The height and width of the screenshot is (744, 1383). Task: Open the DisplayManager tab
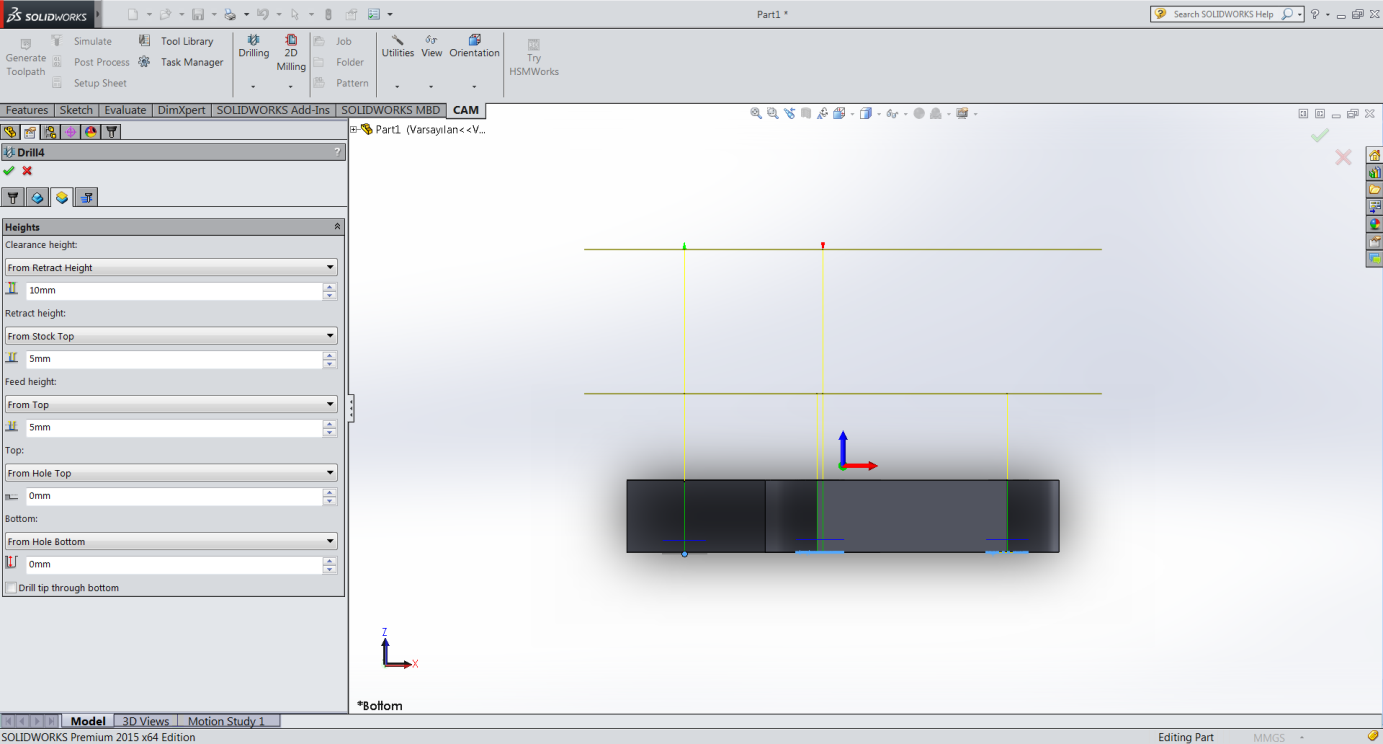[x=91, y=132]
